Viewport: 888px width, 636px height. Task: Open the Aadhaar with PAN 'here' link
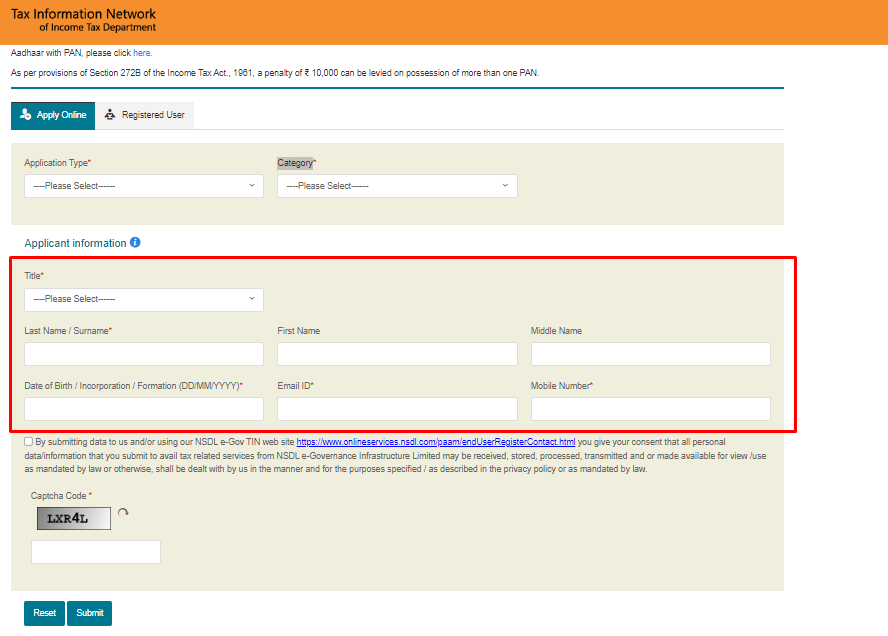click(141, 52)
